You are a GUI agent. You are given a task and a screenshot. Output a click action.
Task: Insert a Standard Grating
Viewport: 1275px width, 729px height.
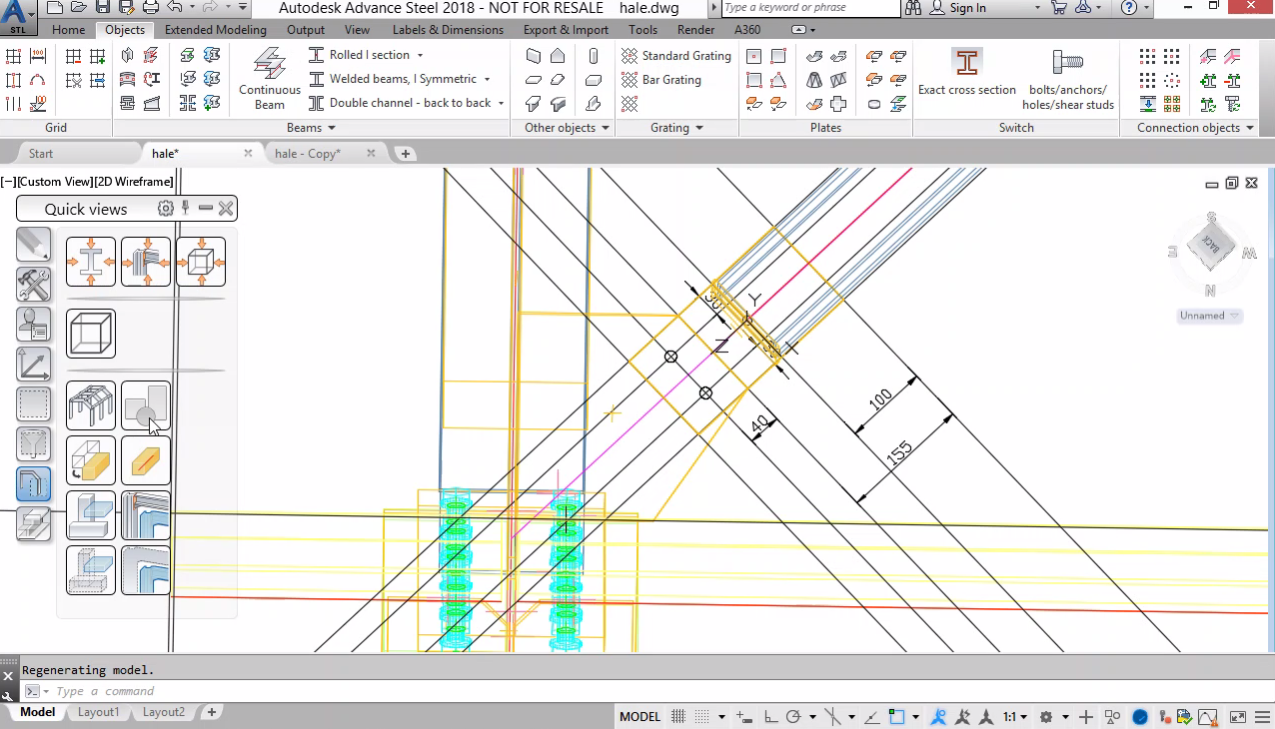(x=676, y=56)
